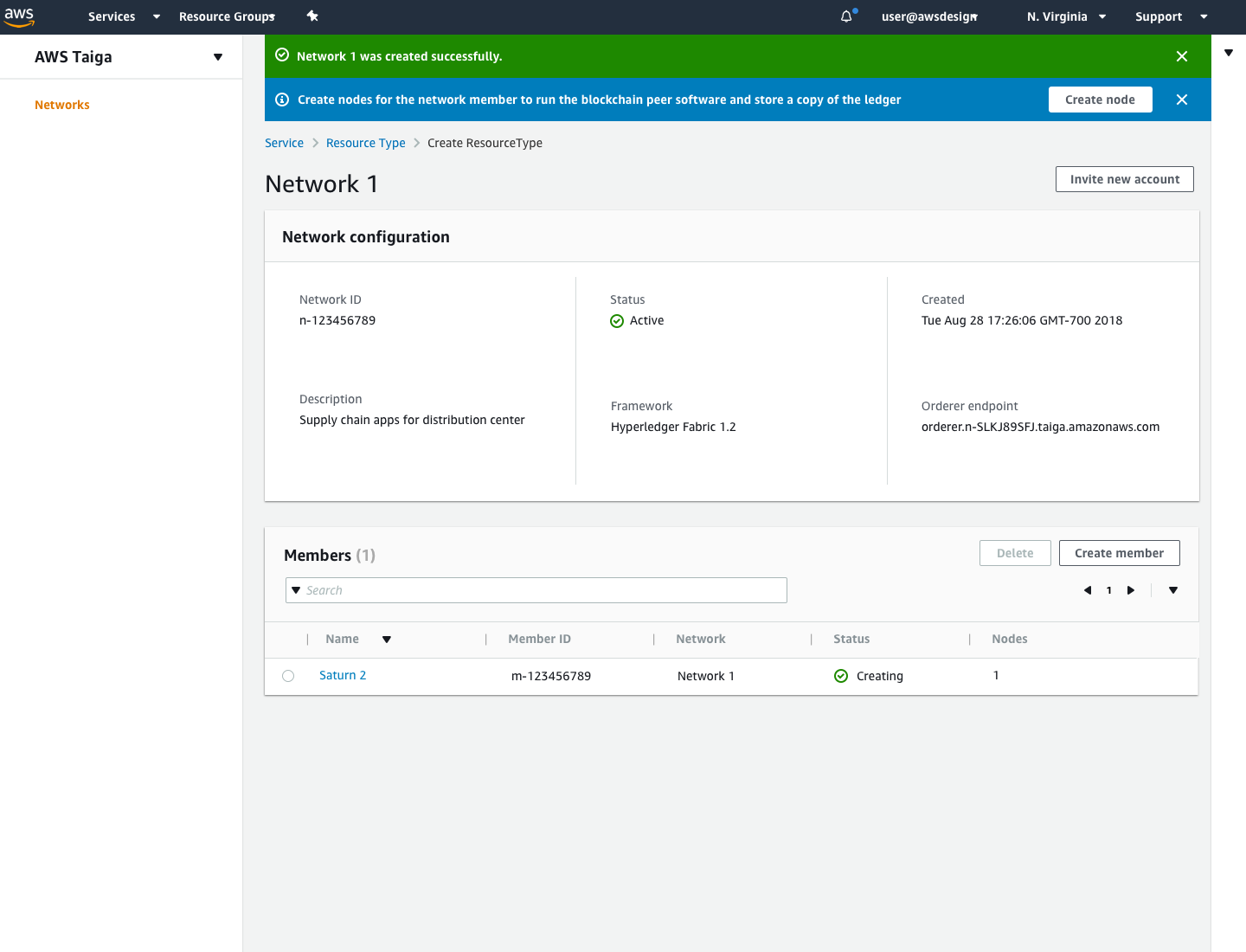Open the Saturn 2 member link
Image resolution: width=1246 pixels, height=952 pixels.
click(x=343, y=675)
